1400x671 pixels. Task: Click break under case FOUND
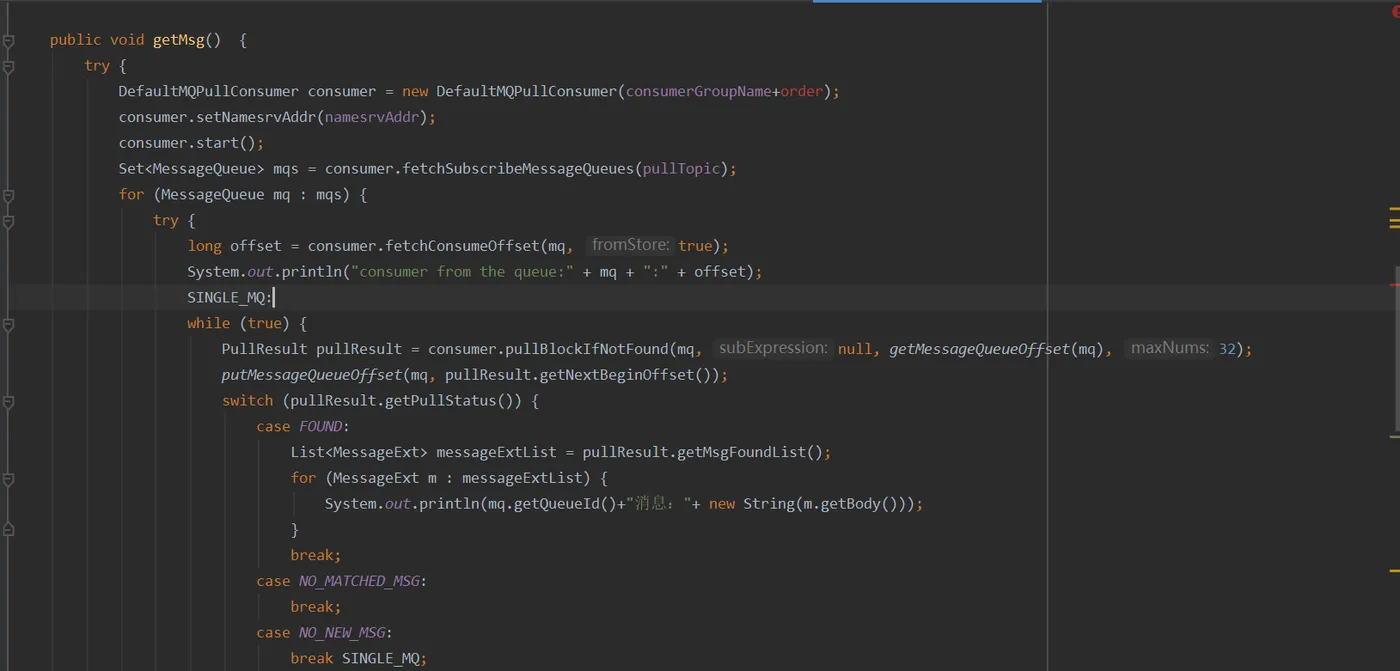click(x=316, y=555)
